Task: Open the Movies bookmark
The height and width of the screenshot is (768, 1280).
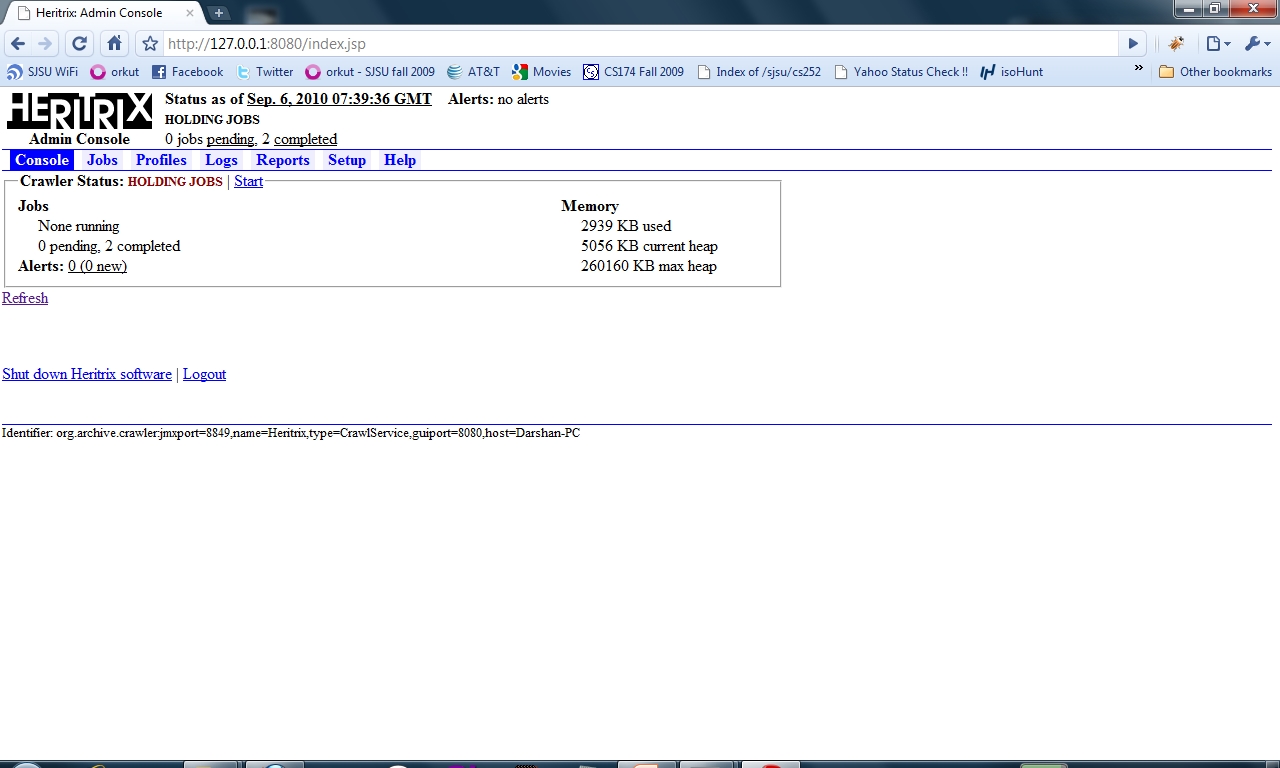Action: (542, 72)
